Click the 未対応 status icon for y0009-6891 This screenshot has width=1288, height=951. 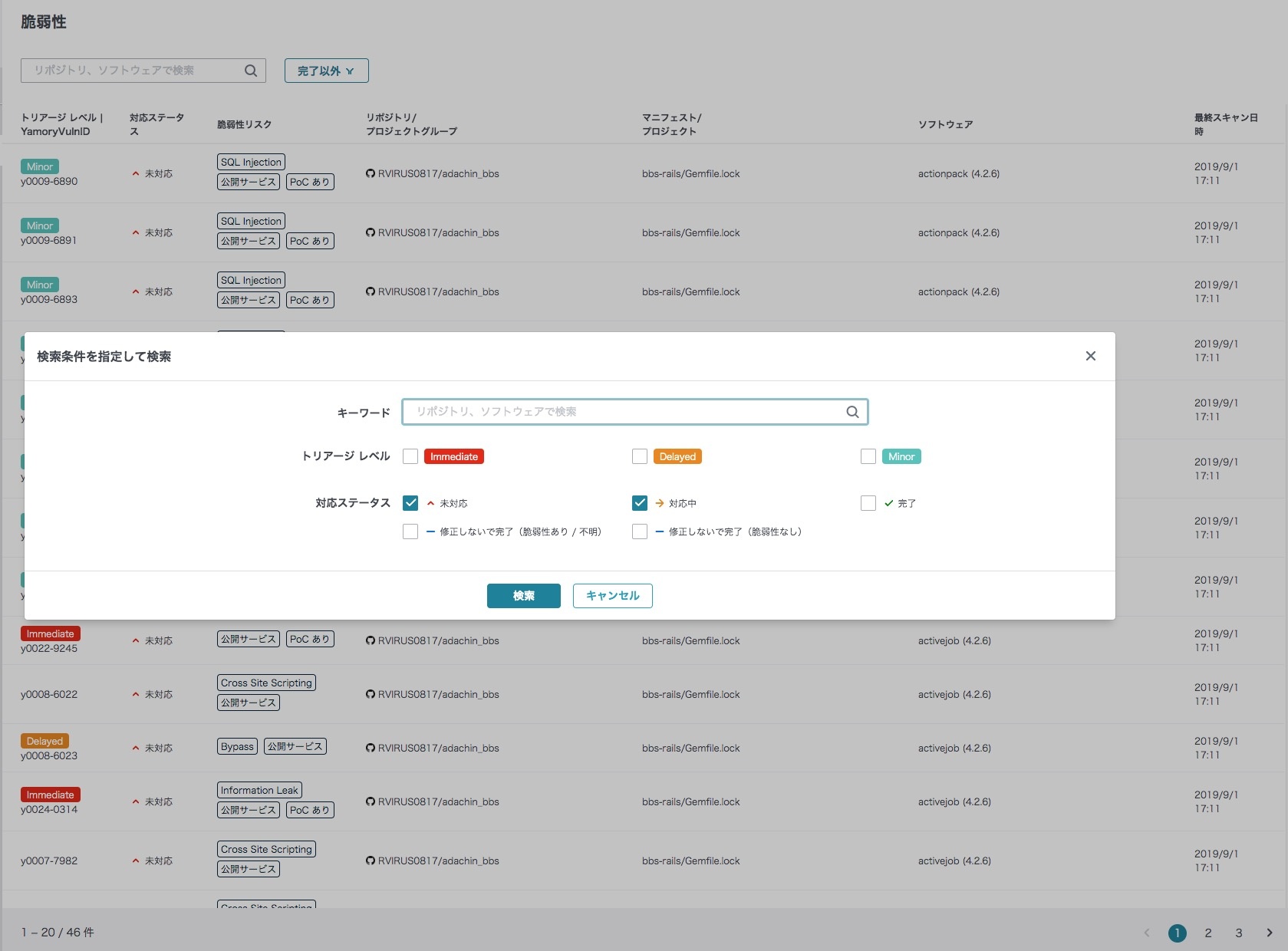pyautogui.click(x=136, y=232)
